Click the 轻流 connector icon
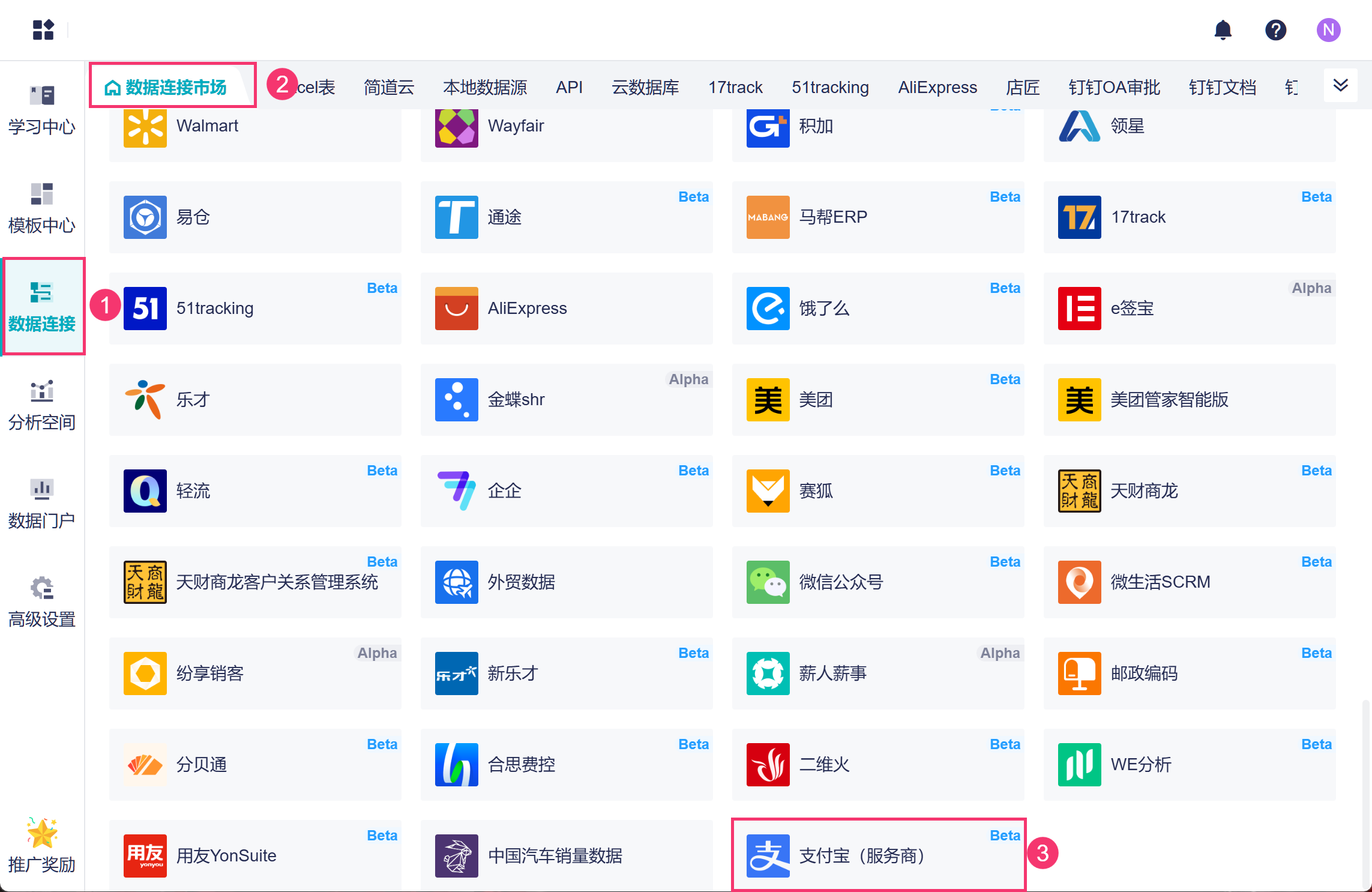1372x892 pixels. 145,491
